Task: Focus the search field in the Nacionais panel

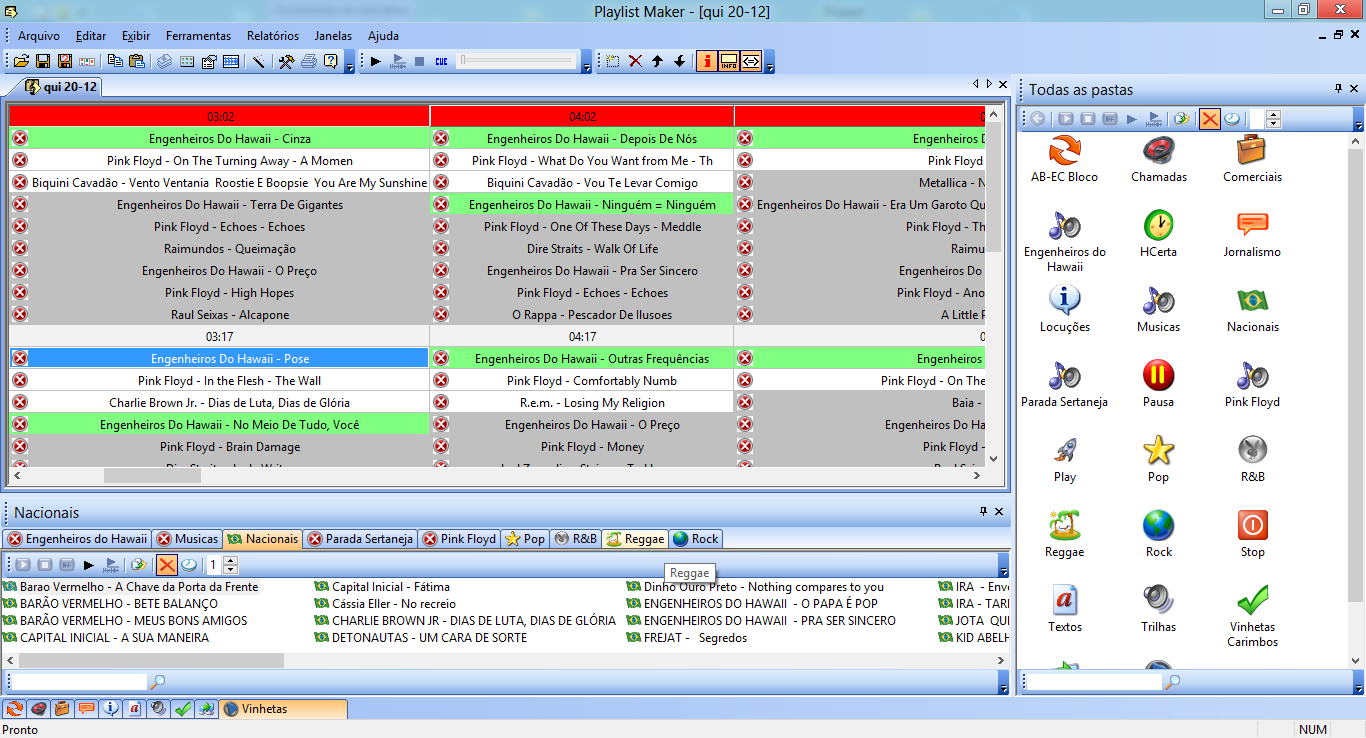Action: 78,682
